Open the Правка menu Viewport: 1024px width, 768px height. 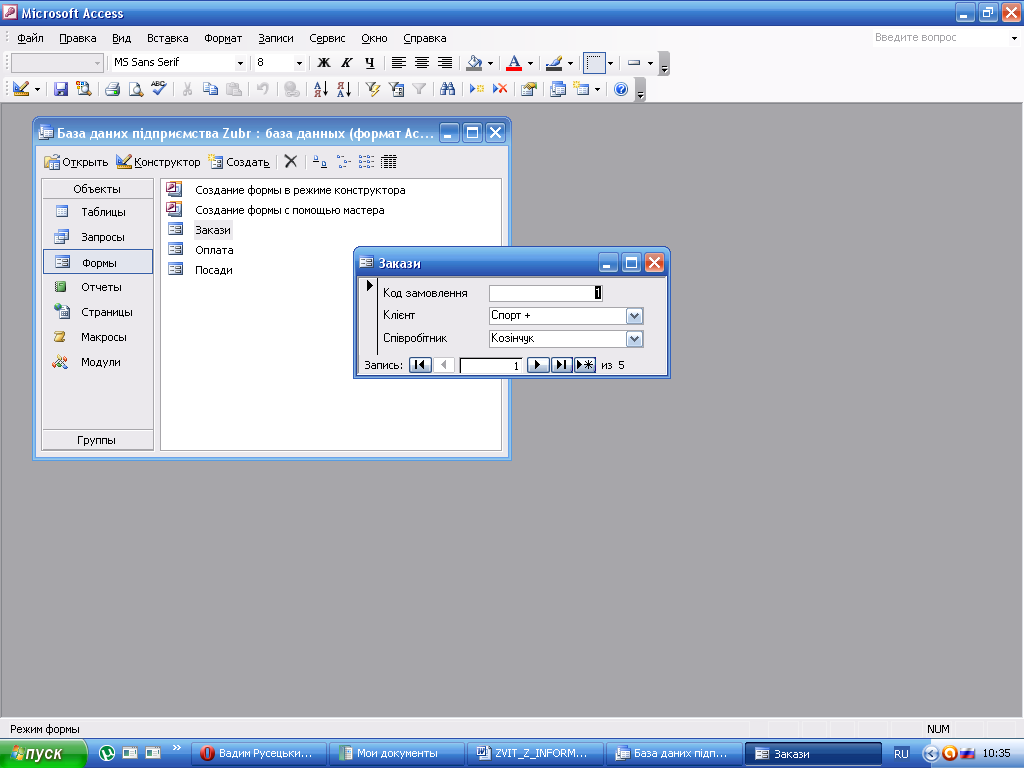pos(78,38)
